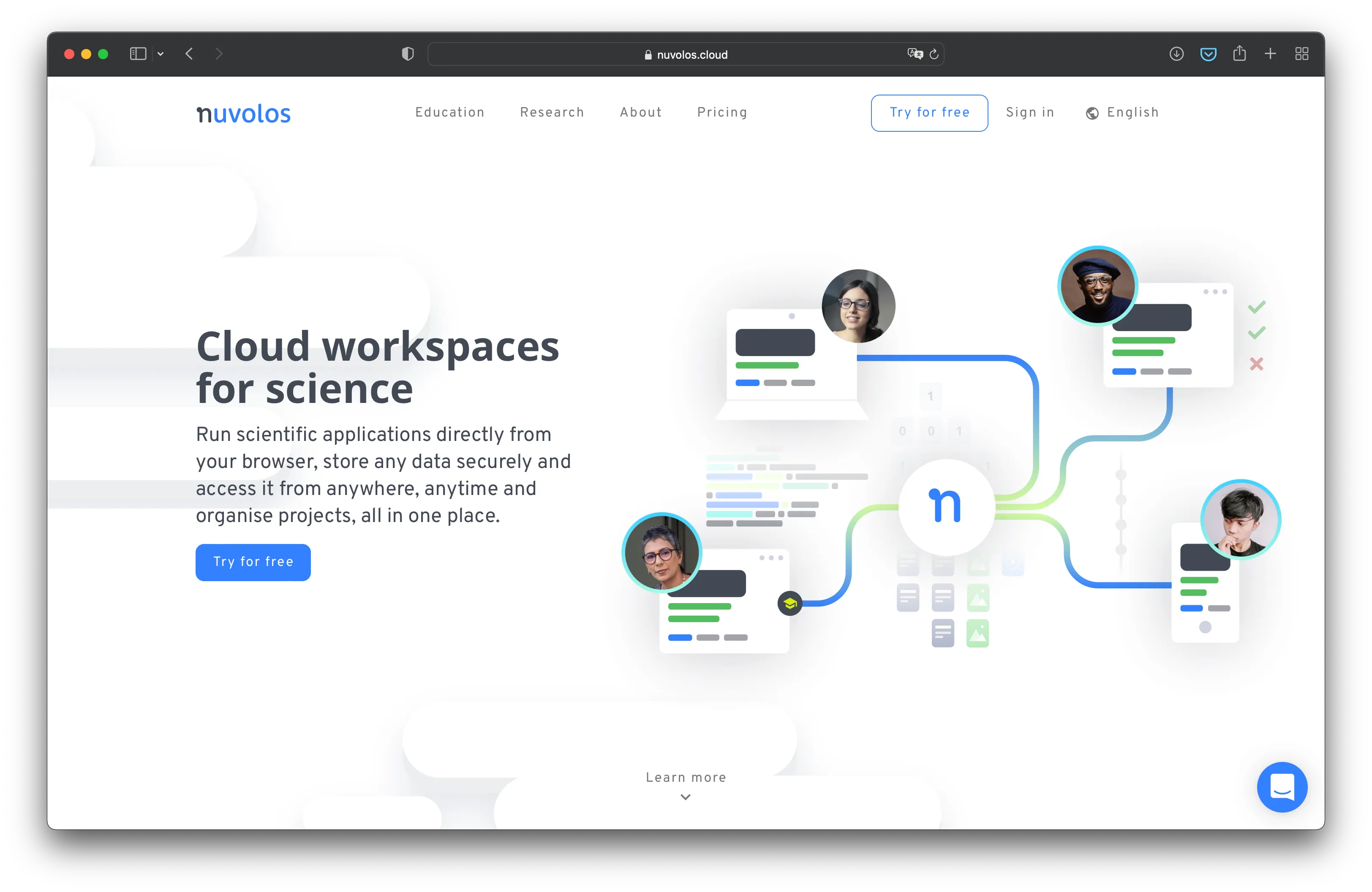1372x892 pixels.
Task: Open the Intercom chat bubble icon
Action: [1282, 786]
